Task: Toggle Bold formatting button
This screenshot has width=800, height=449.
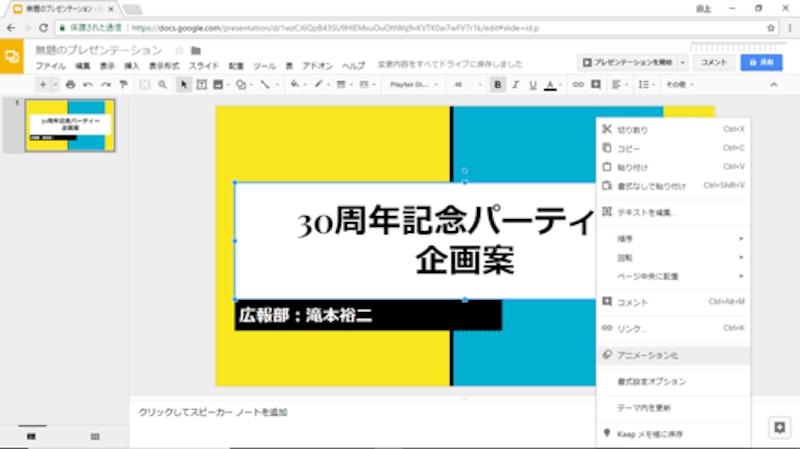Action: coord(498,85)
